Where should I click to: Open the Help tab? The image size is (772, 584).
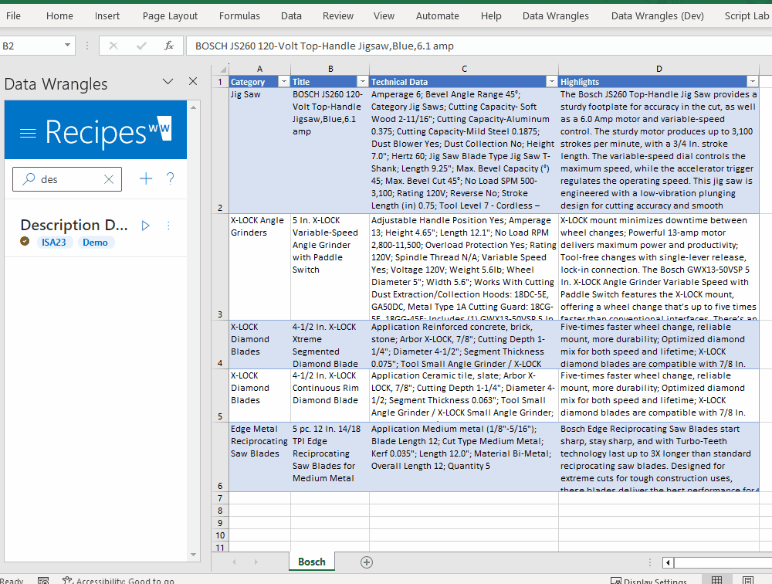491,16
